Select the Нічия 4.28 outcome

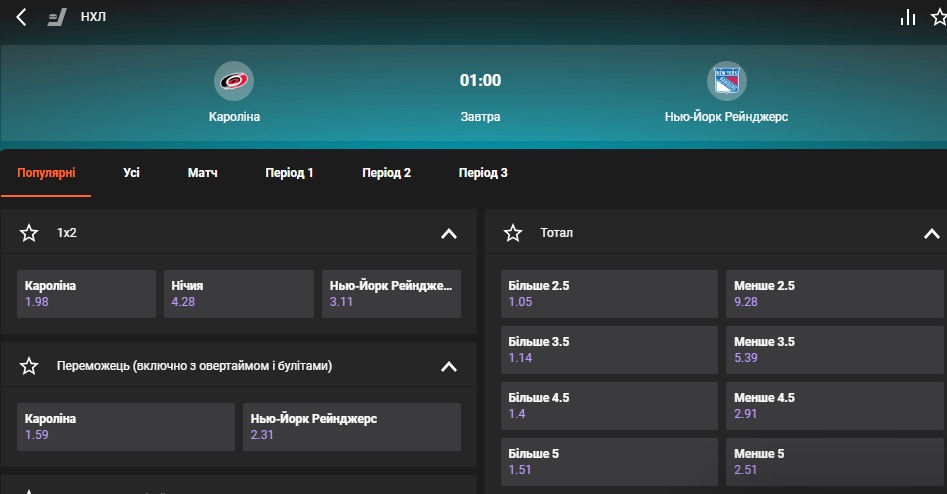pos(239,294)
